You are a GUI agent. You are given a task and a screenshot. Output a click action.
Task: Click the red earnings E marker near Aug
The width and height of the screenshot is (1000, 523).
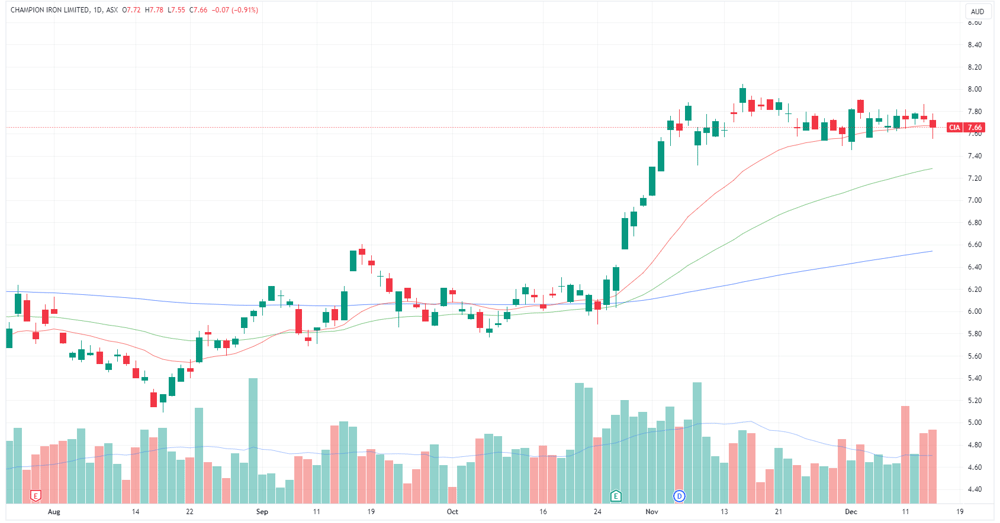[x=36, y=496]
